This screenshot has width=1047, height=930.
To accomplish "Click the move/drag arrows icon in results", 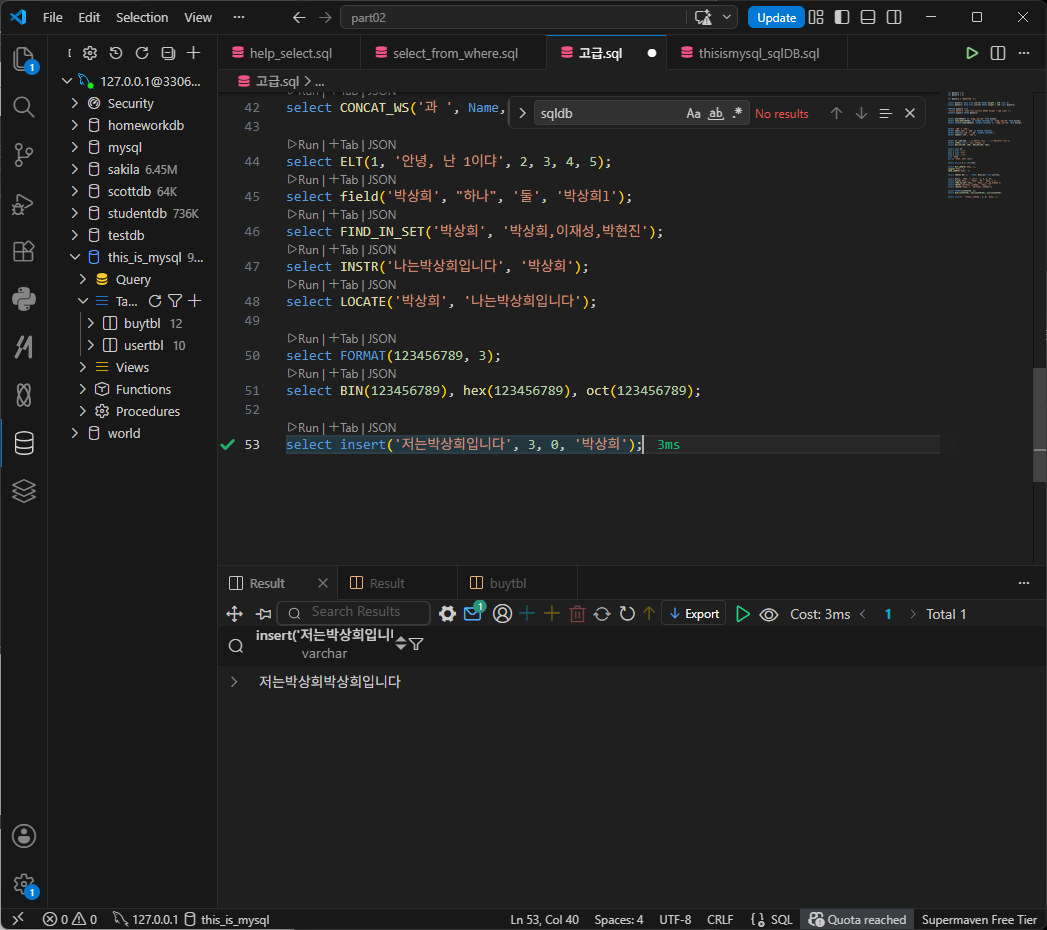I will pos(234,614).
